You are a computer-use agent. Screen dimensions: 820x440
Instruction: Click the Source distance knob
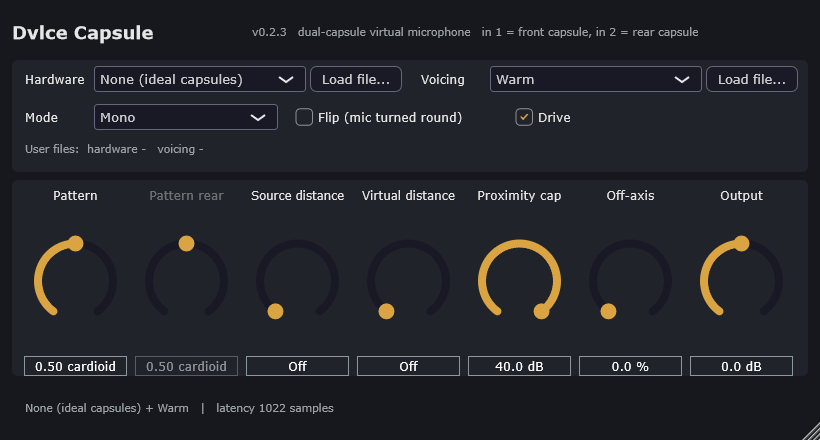pos(297,281)
